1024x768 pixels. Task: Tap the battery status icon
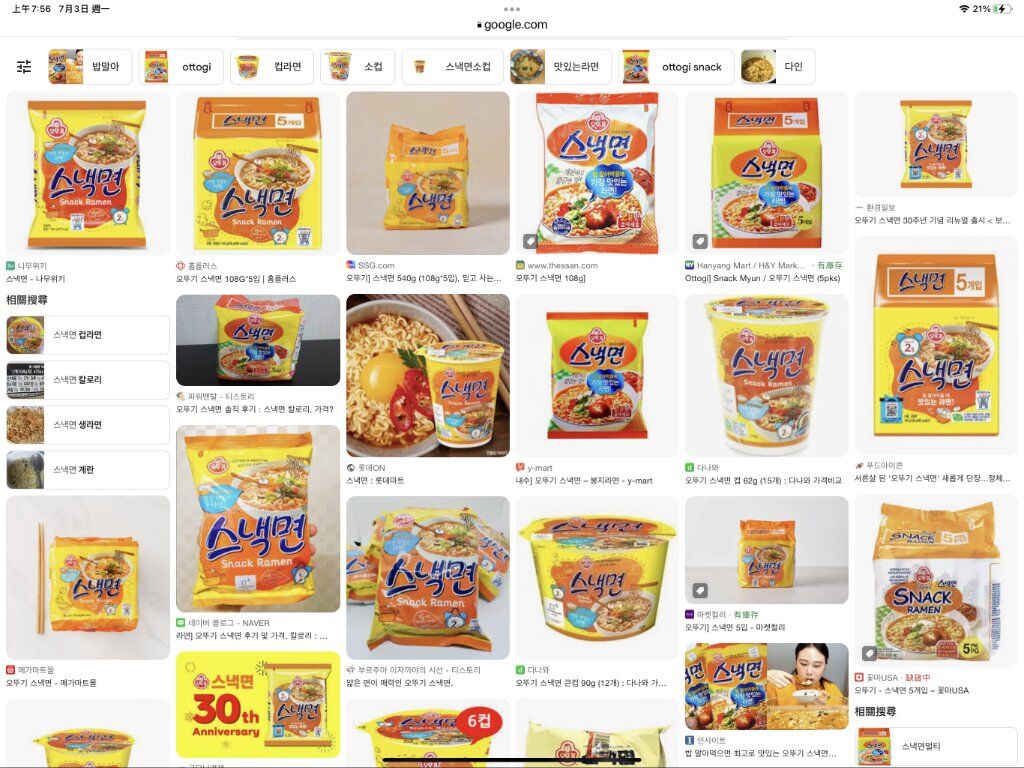[x=1002, y=8]
